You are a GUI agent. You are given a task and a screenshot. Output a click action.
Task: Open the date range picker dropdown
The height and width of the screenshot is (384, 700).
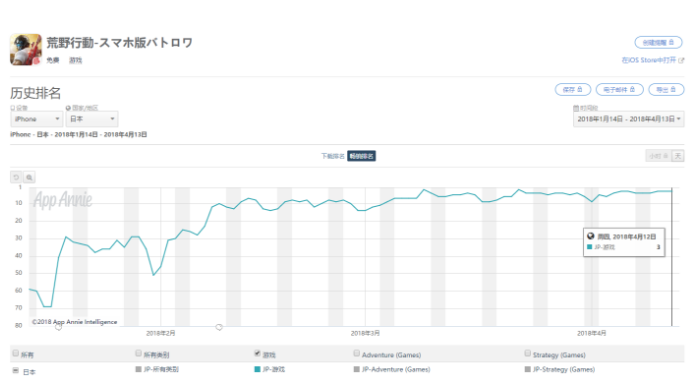(x=629, y=119)
